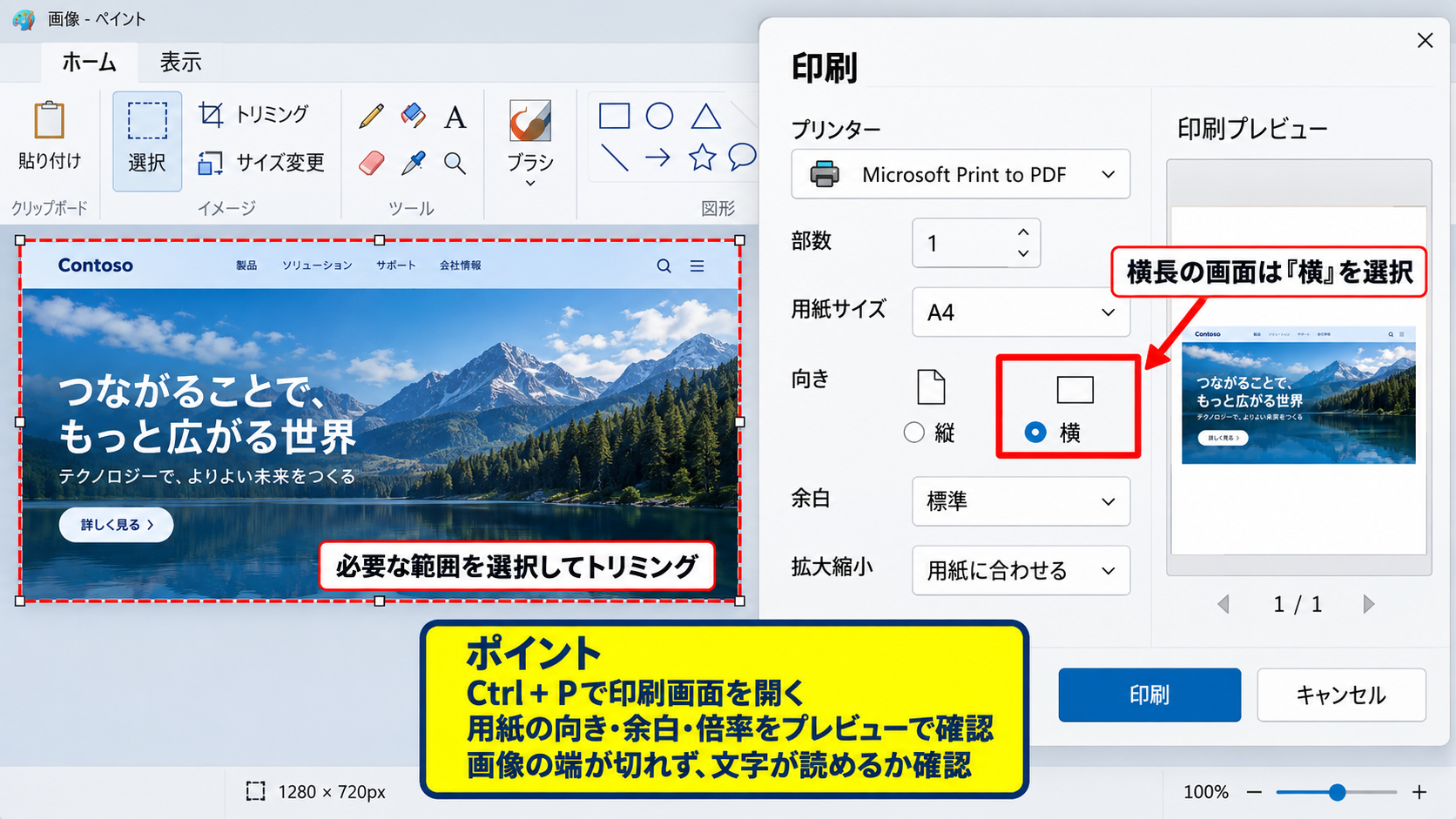1456x819 pixels.
Task: Click the blue 印刷 print button
Action: pos(1149,695)
